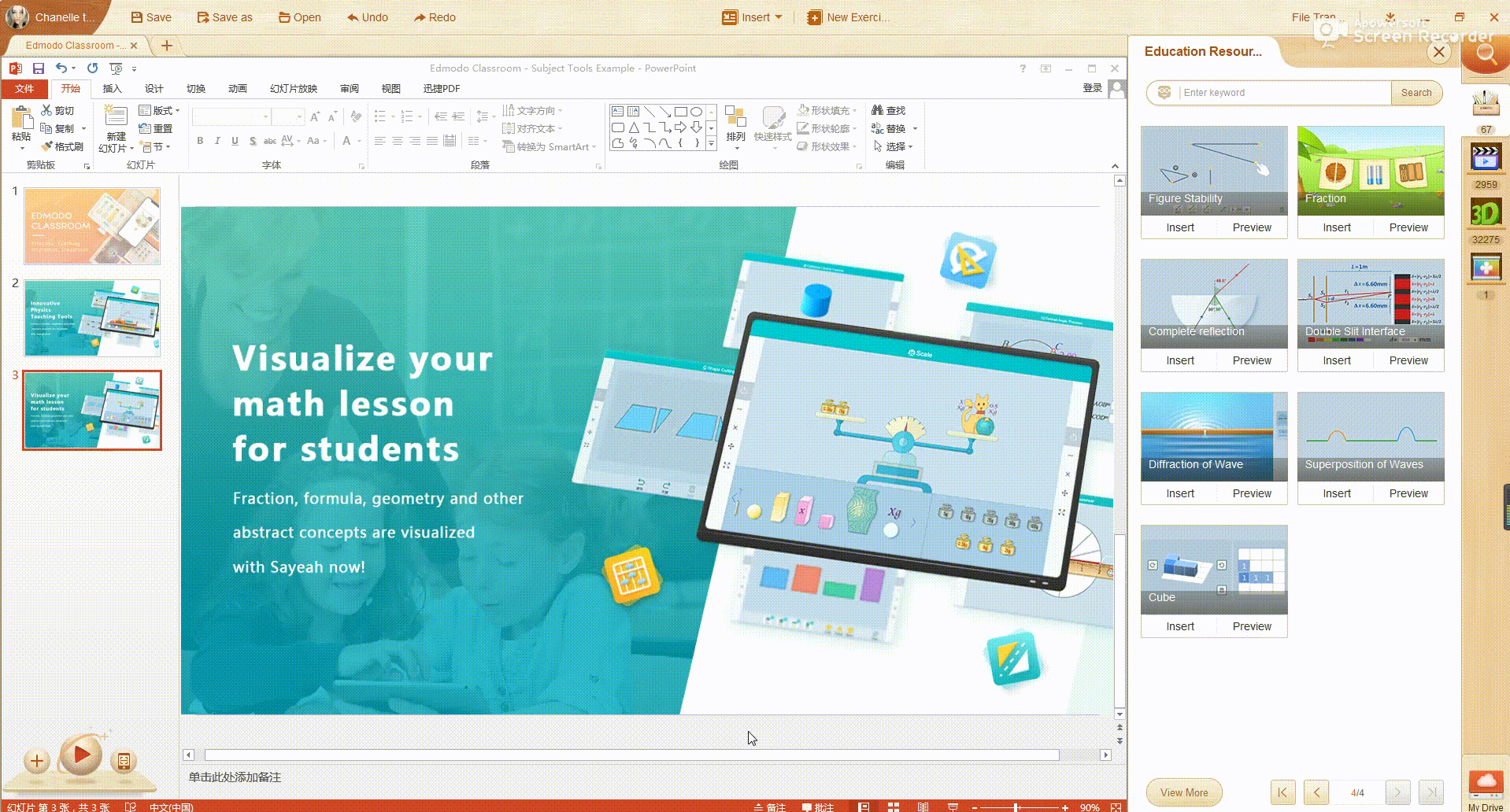The image size is (1510, 812).
Task: Close the Education Resources panel
Action: pyautogui.click(x=1439, y=52)
